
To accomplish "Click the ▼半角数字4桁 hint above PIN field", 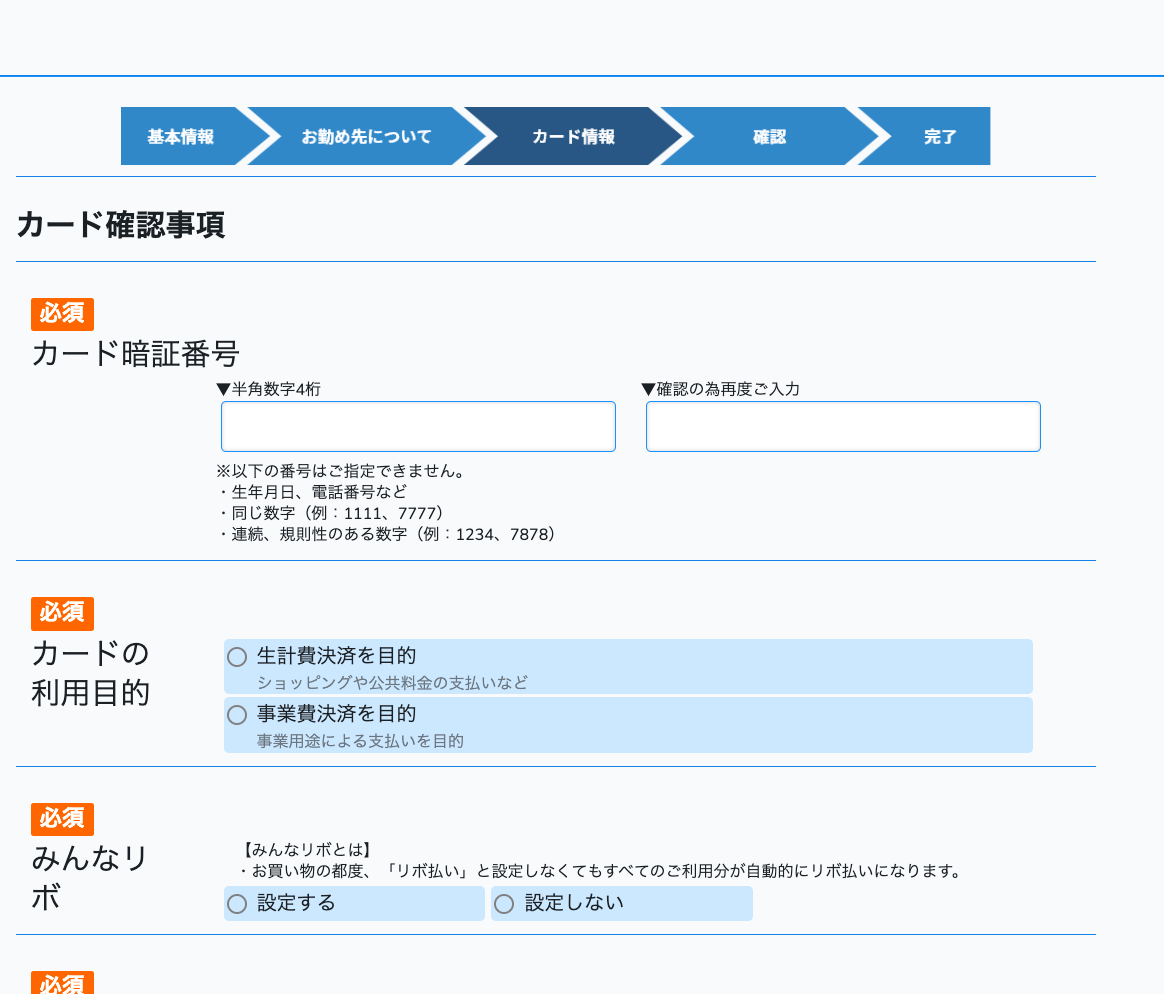I will (x=269, y=389).
